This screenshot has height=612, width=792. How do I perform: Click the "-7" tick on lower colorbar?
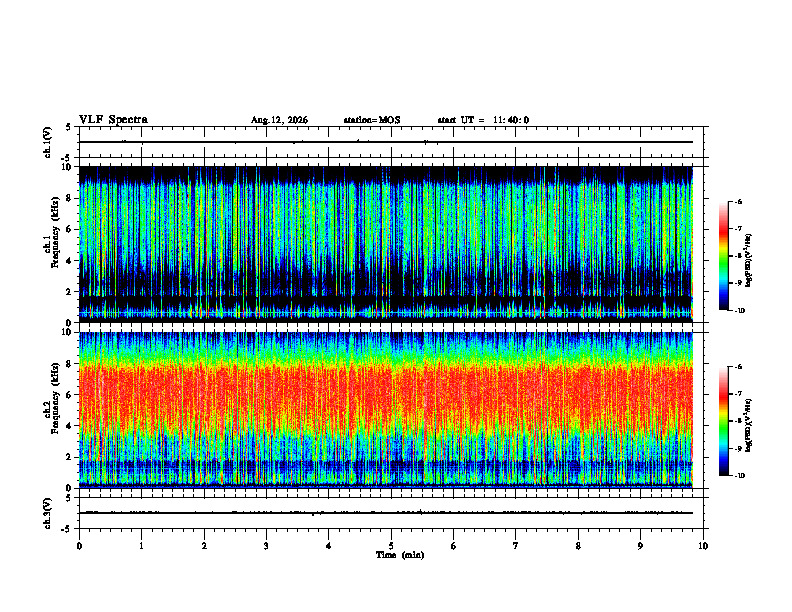tap(738, 394)
